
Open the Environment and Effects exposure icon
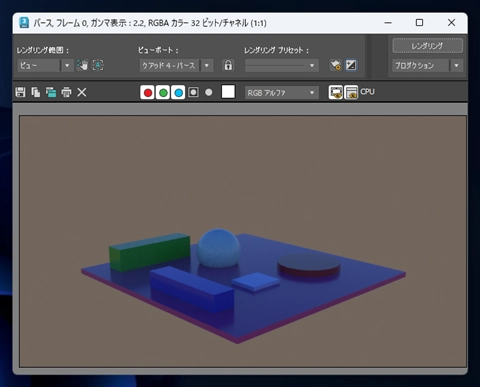[x=351, y=65]
